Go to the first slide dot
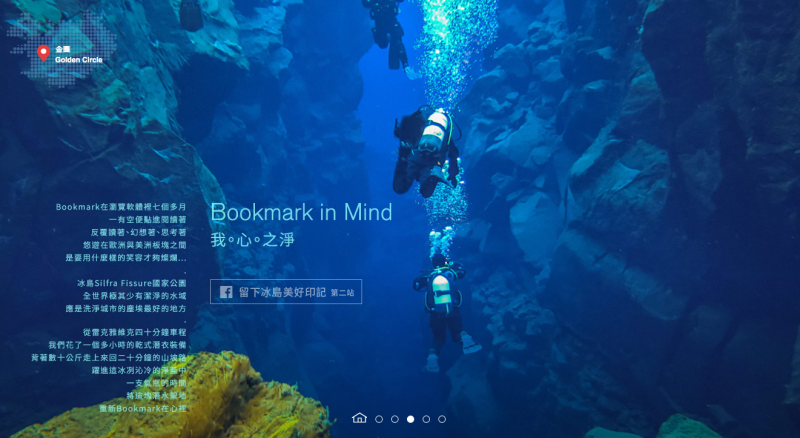The height and width of the screenshot is (438, 800). click(379, 419)
